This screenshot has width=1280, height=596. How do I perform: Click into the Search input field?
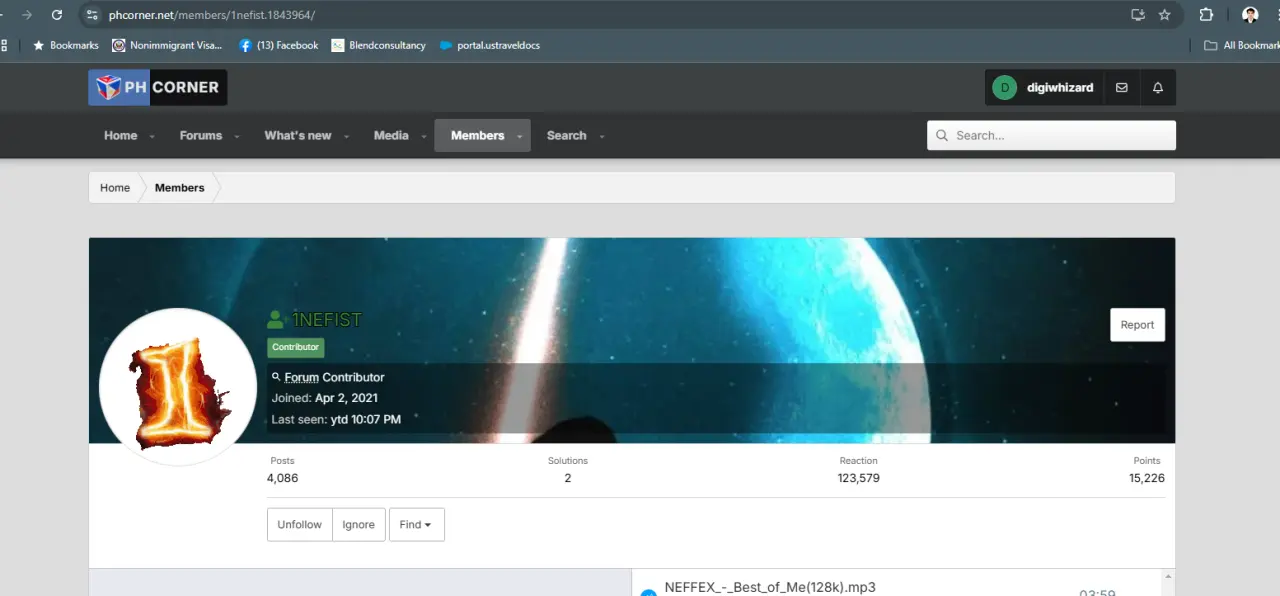[x=1051, y=135]
